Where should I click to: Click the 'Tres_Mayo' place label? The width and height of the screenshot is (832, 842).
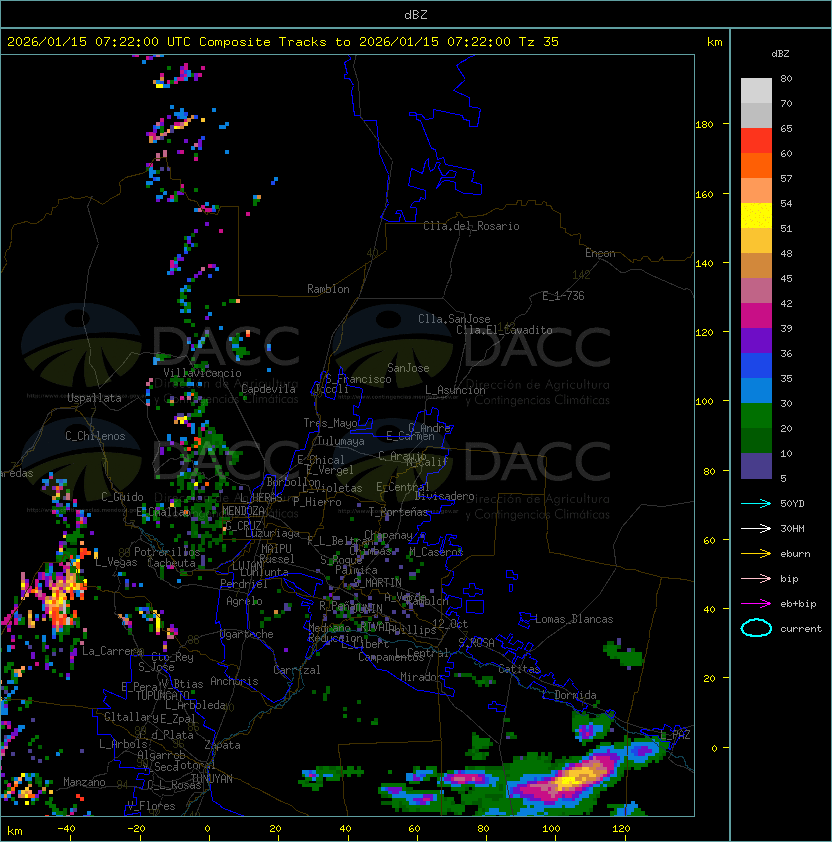tap(330, 423)
